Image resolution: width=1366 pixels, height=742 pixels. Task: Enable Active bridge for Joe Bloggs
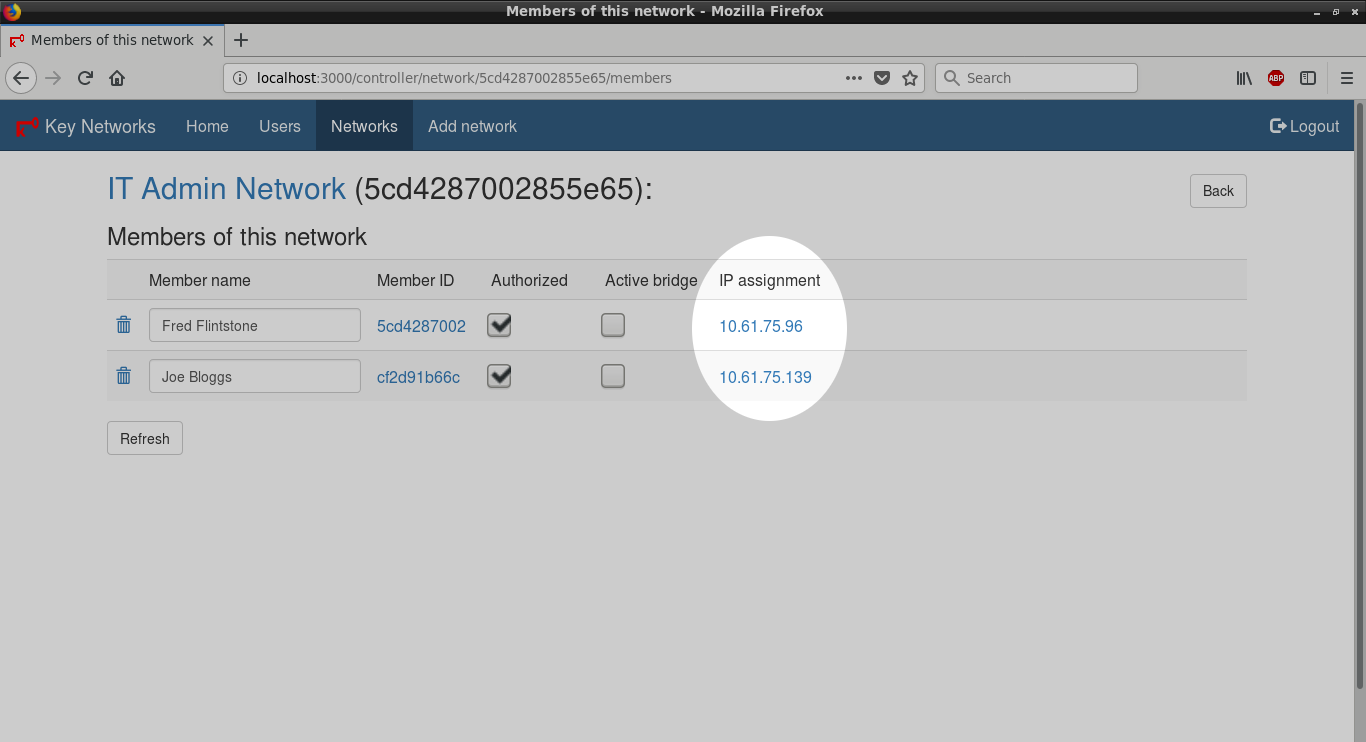coord(613,376)
